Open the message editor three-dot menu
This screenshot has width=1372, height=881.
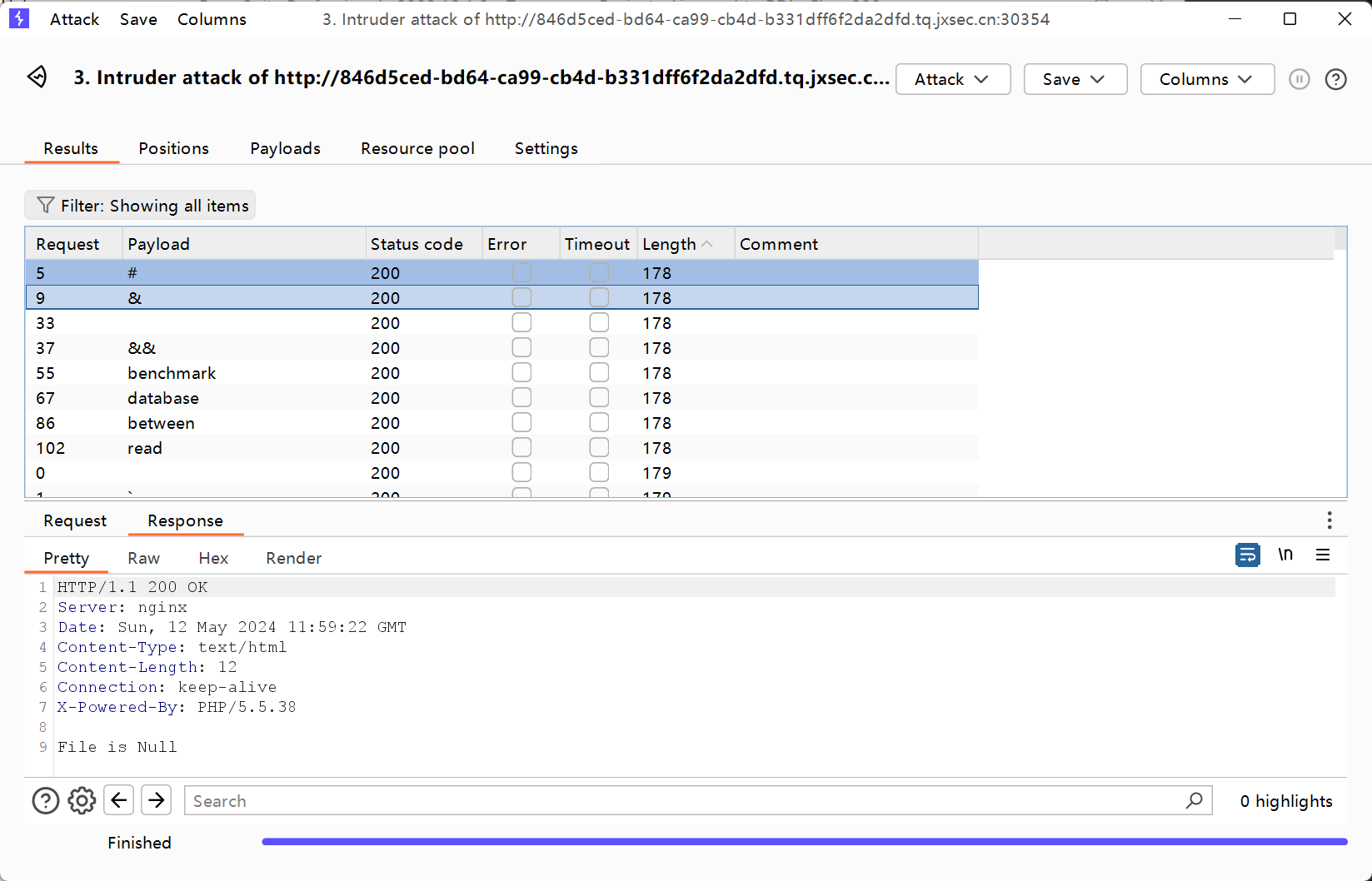[x=1329, y=520]
